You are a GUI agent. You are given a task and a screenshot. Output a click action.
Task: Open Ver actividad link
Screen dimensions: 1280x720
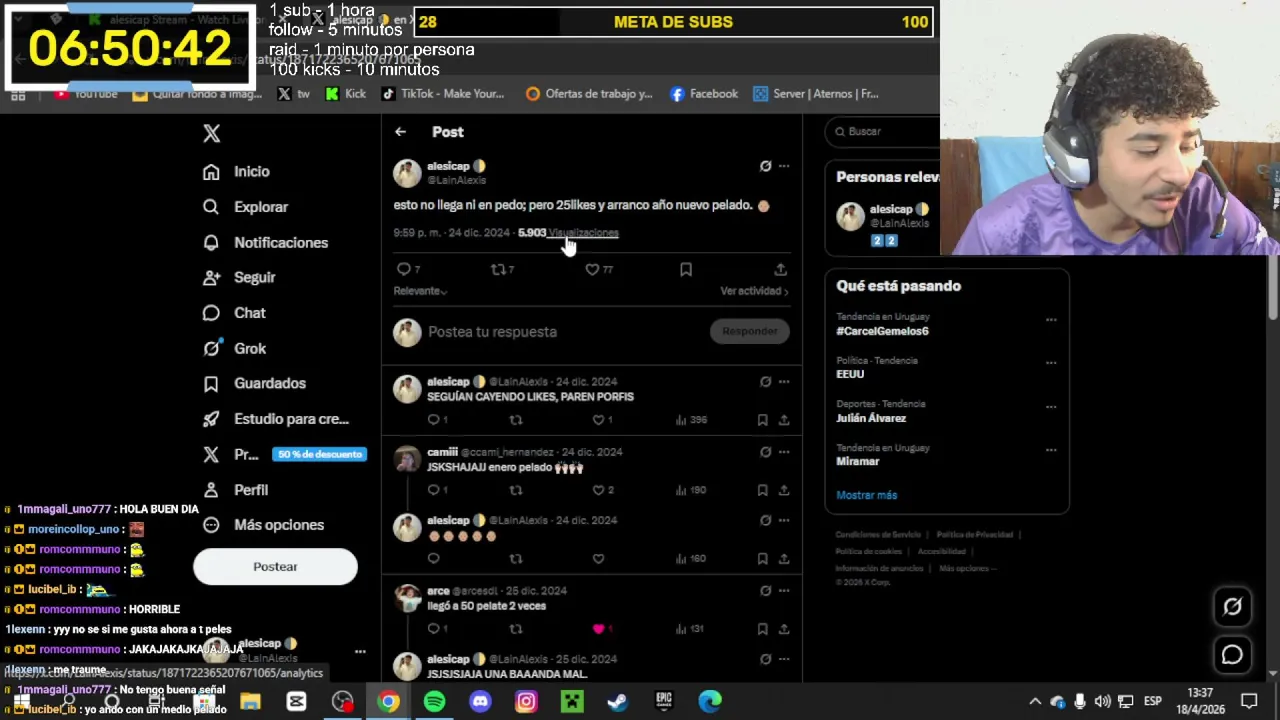tap(754, 291)
